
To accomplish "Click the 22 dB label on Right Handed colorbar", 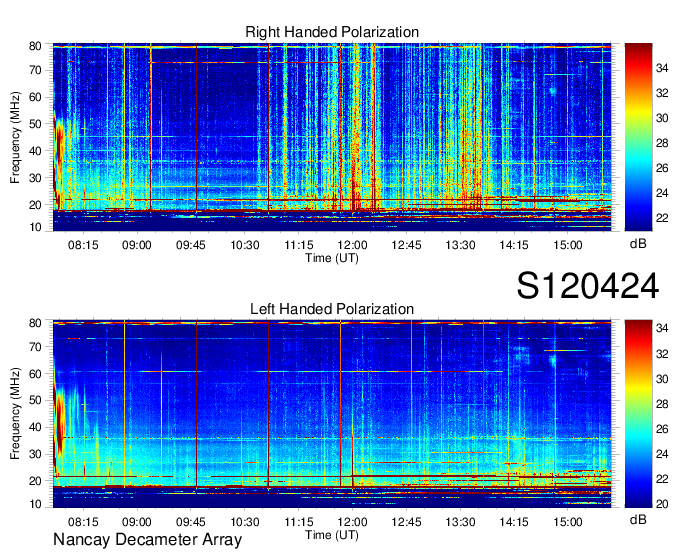I will pos(662,218).
